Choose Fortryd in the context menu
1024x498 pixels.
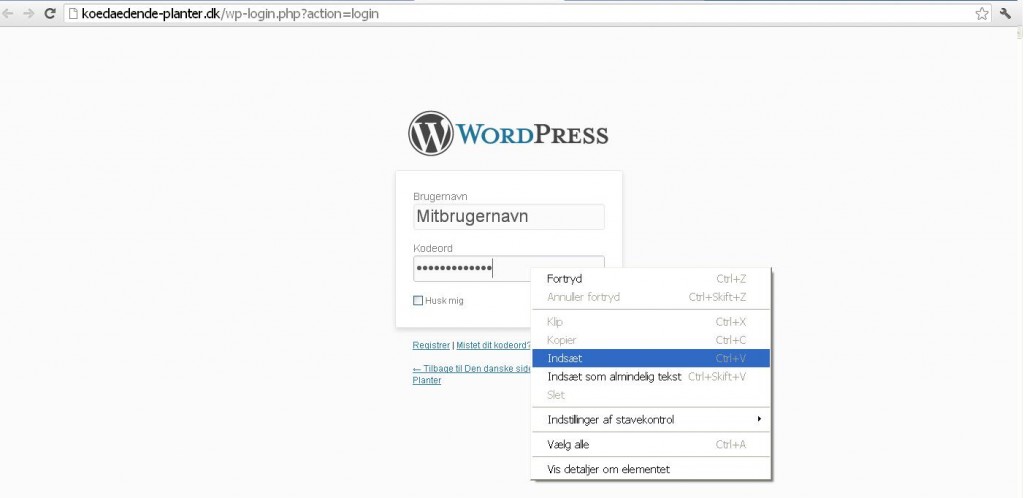(651, 279)
